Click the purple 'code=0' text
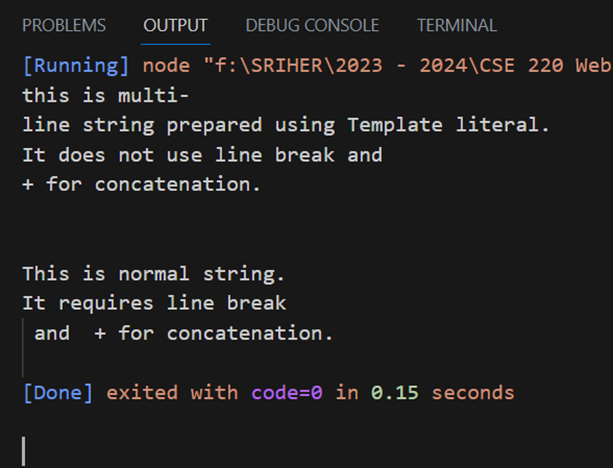613x468 pixels. pyautogui.click(x=287, y=393)
